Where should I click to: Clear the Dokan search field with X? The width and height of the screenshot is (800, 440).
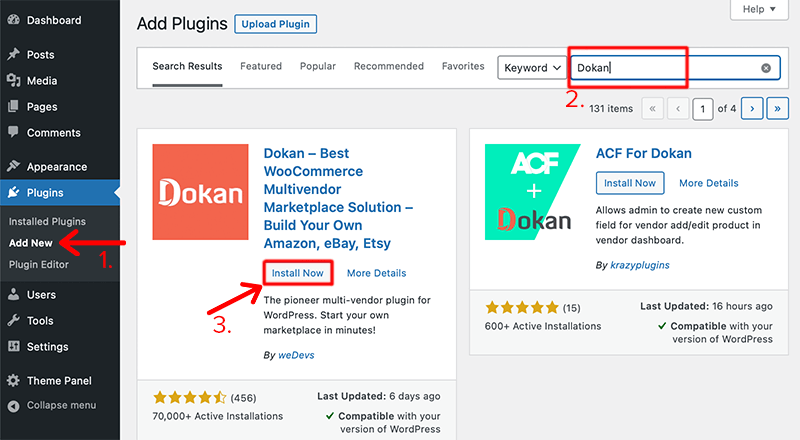tap(766, 68)
